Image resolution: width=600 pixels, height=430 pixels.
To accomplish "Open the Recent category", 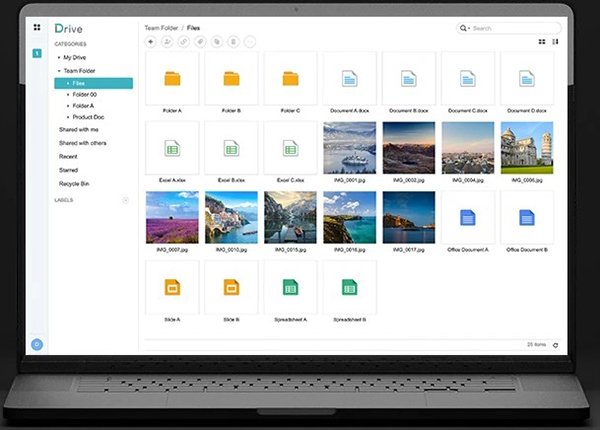I will tap(68, 156).
